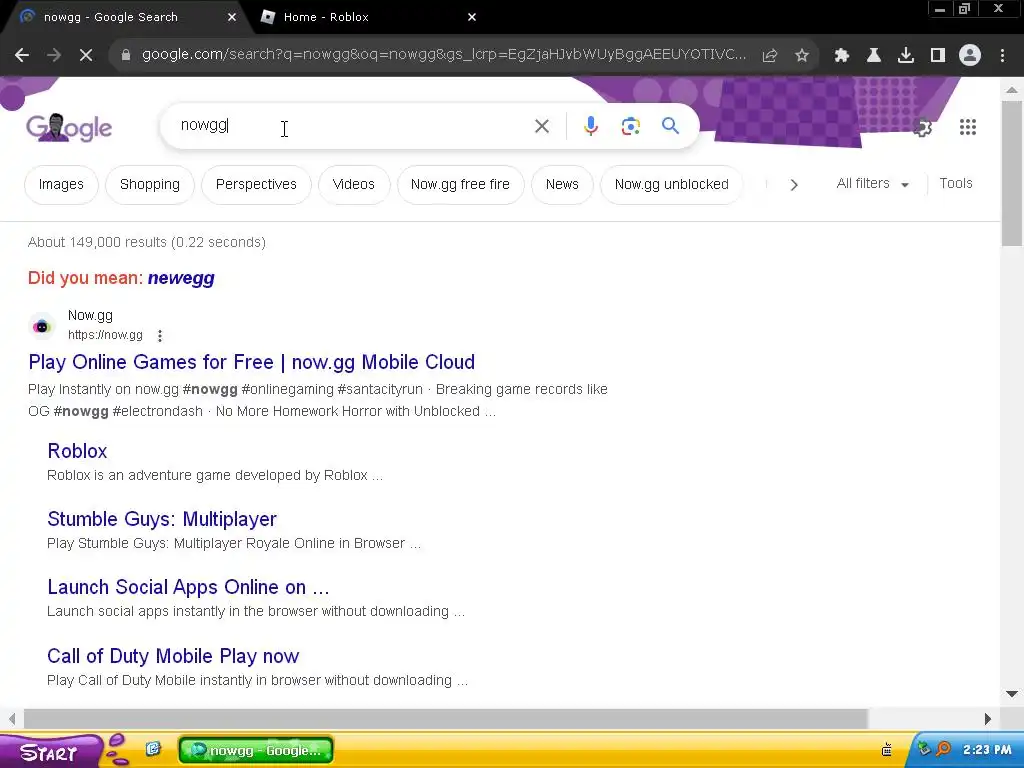Filter results by Shopping
1024x768 pixels.
click(x=150, y=185)
